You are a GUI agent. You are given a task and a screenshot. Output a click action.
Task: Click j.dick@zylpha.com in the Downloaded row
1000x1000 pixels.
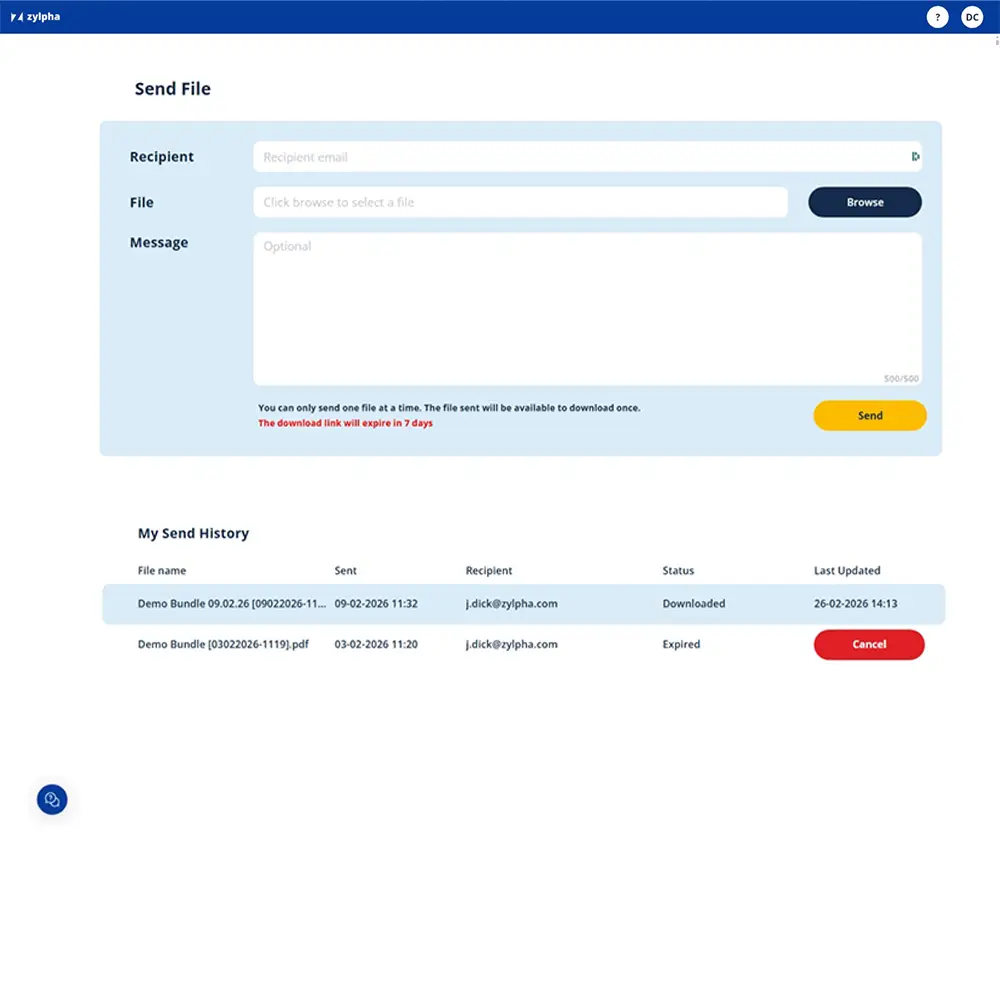click(x=512, y=604)
